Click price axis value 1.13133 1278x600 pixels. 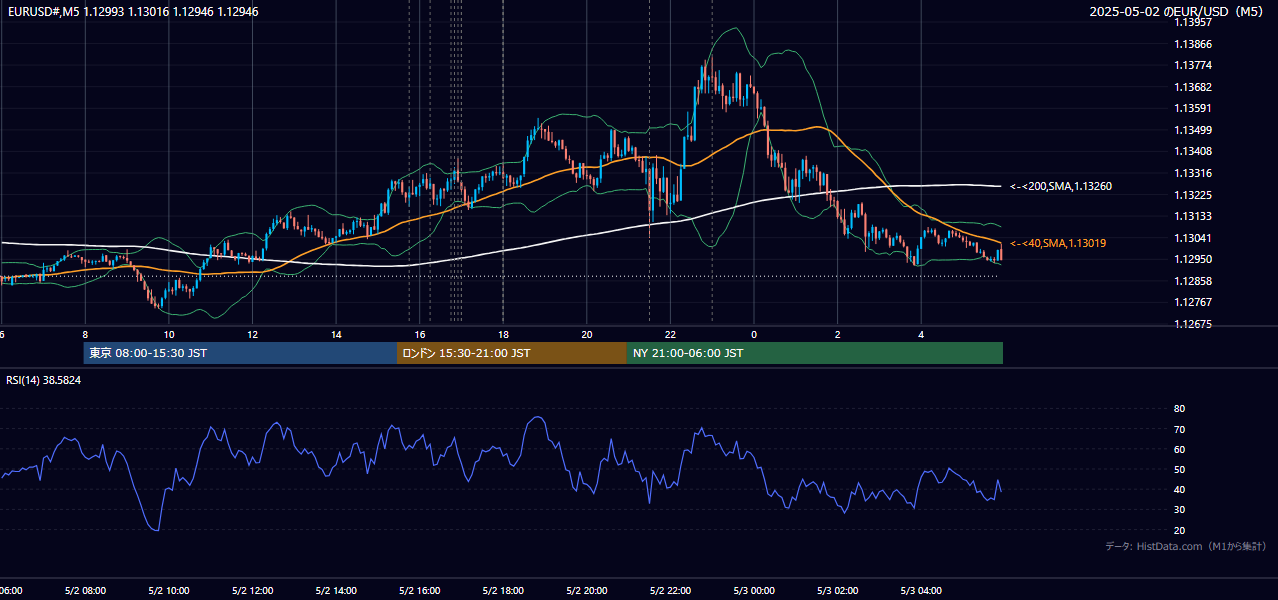pyautogui.click(x=1192, y=216)
